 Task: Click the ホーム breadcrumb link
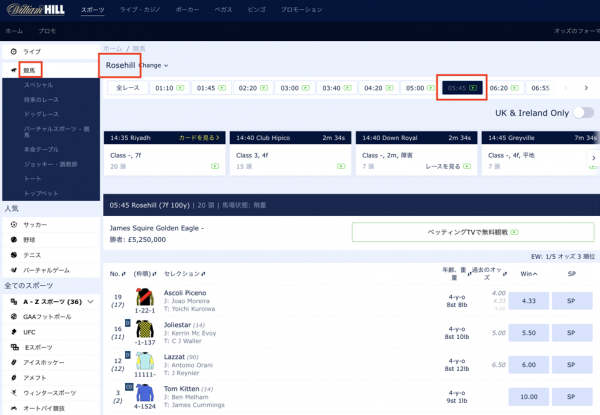coord(112,49)
